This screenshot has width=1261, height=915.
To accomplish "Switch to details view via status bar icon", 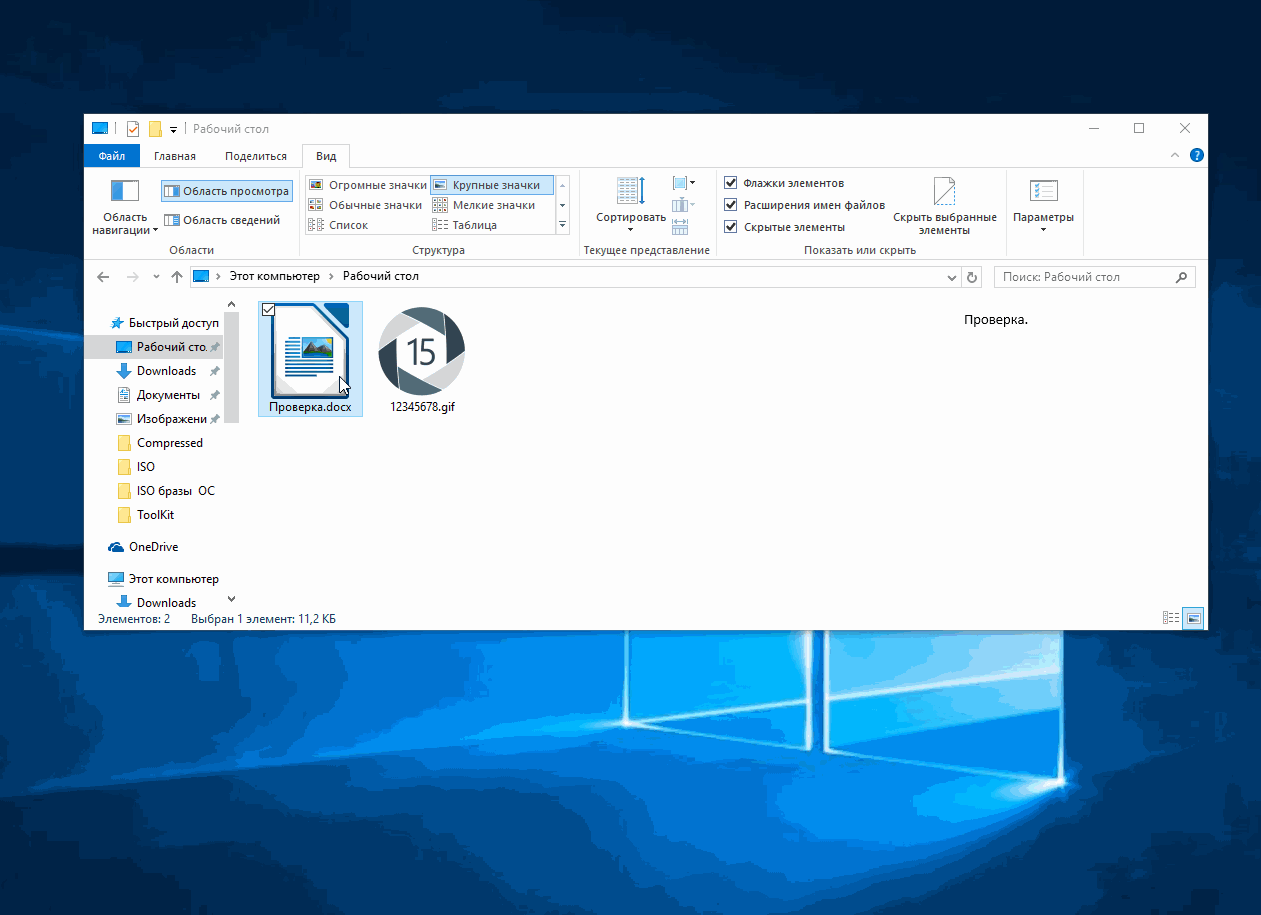I will (1171, 619).
